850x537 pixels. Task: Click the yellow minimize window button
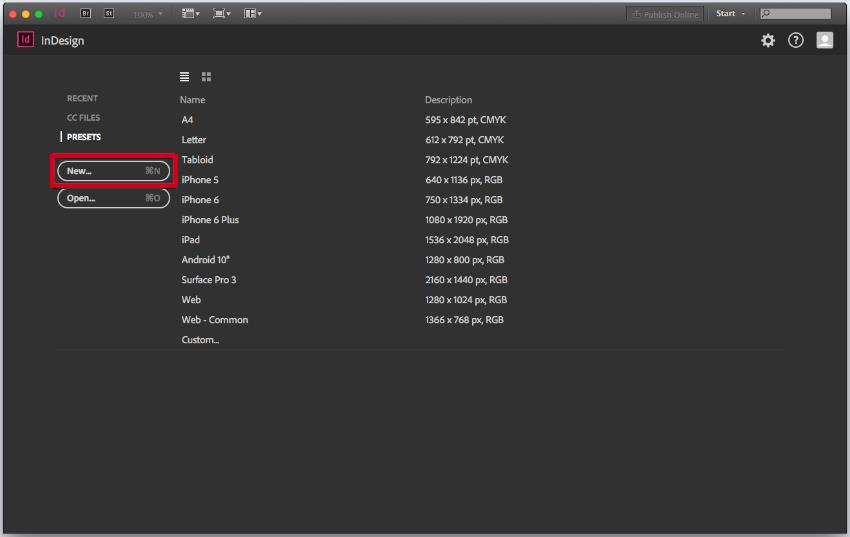tap(25, 14)
